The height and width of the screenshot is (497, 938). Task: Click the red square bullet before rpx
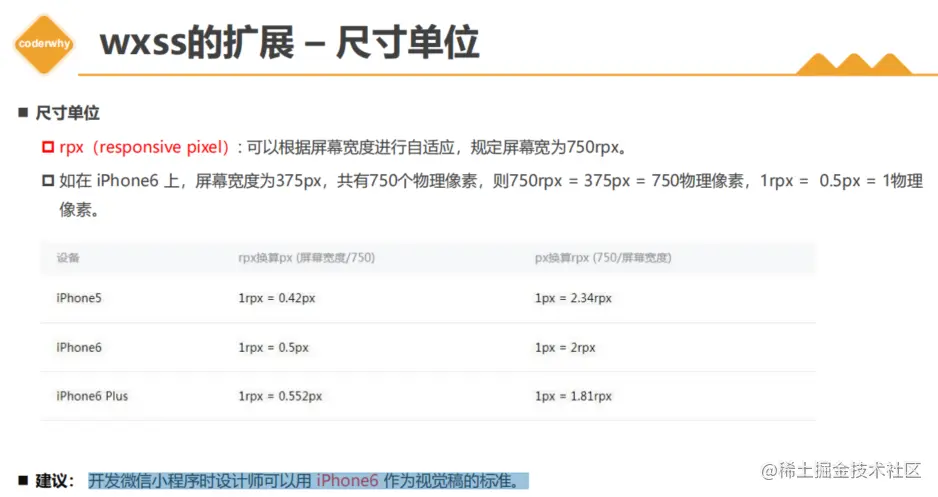point(48,147)
